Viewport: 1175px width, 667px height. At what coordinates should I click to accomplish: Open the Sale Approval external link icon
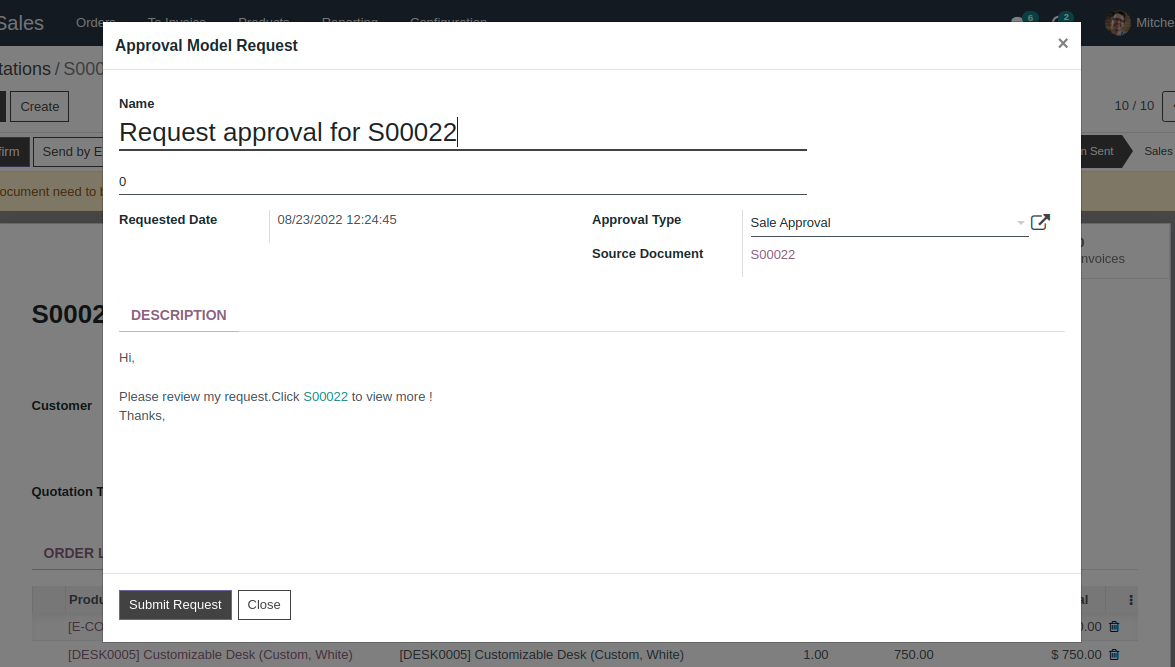1040,222
